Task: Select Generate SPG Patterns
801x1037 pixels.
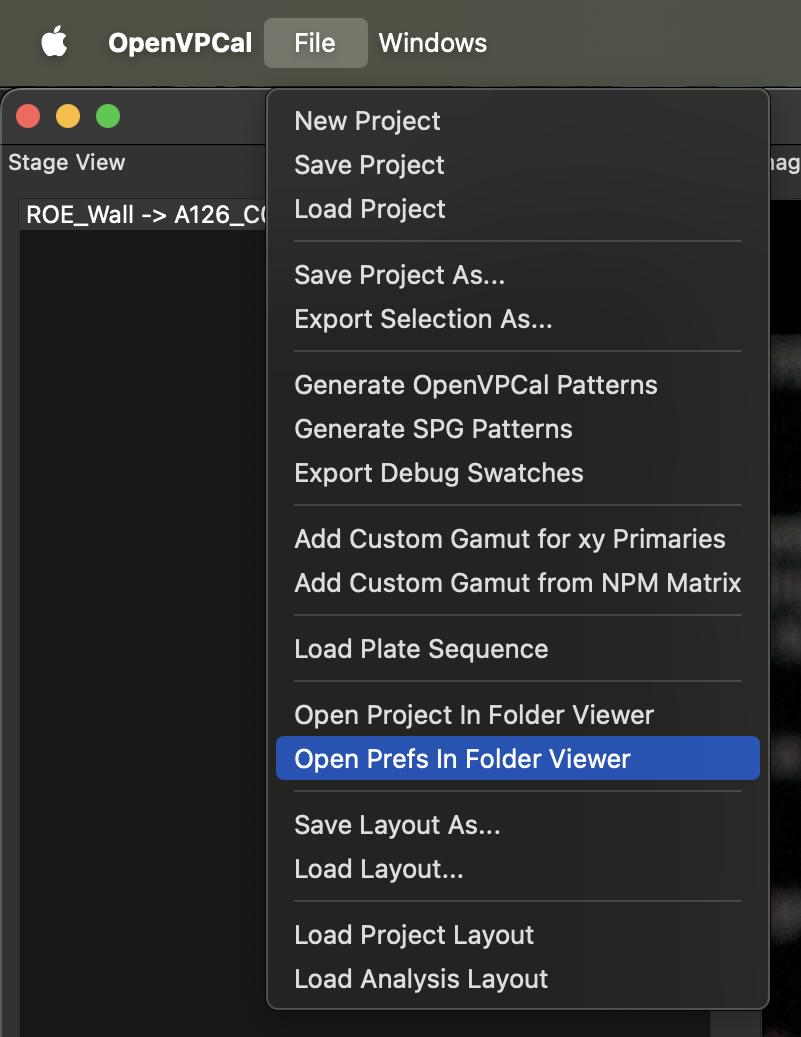Action: click(x=518, y=429)
